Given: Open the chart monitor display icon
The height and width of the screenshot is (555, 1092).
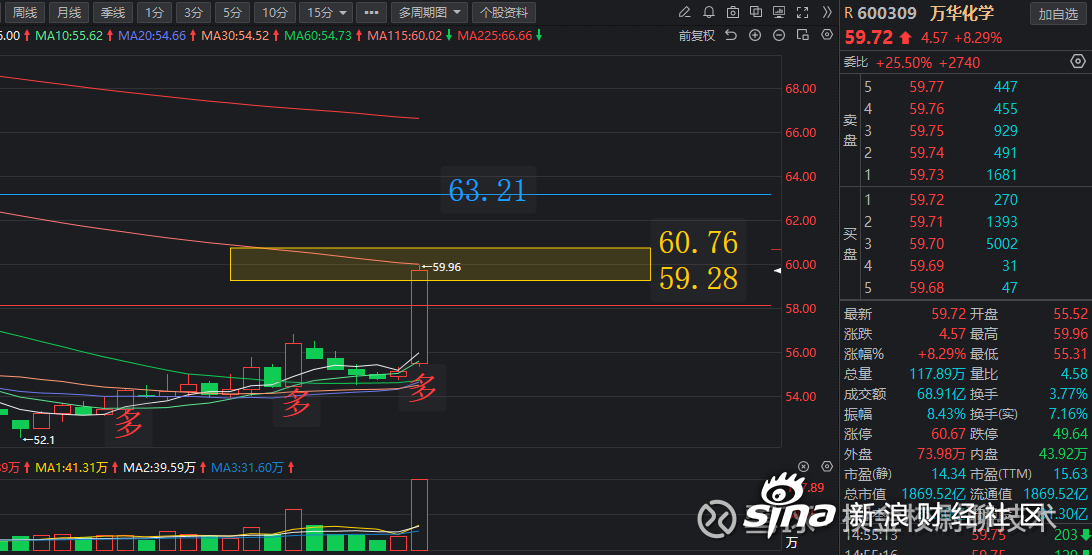Looking at the screenshot, I should point(779,13).
